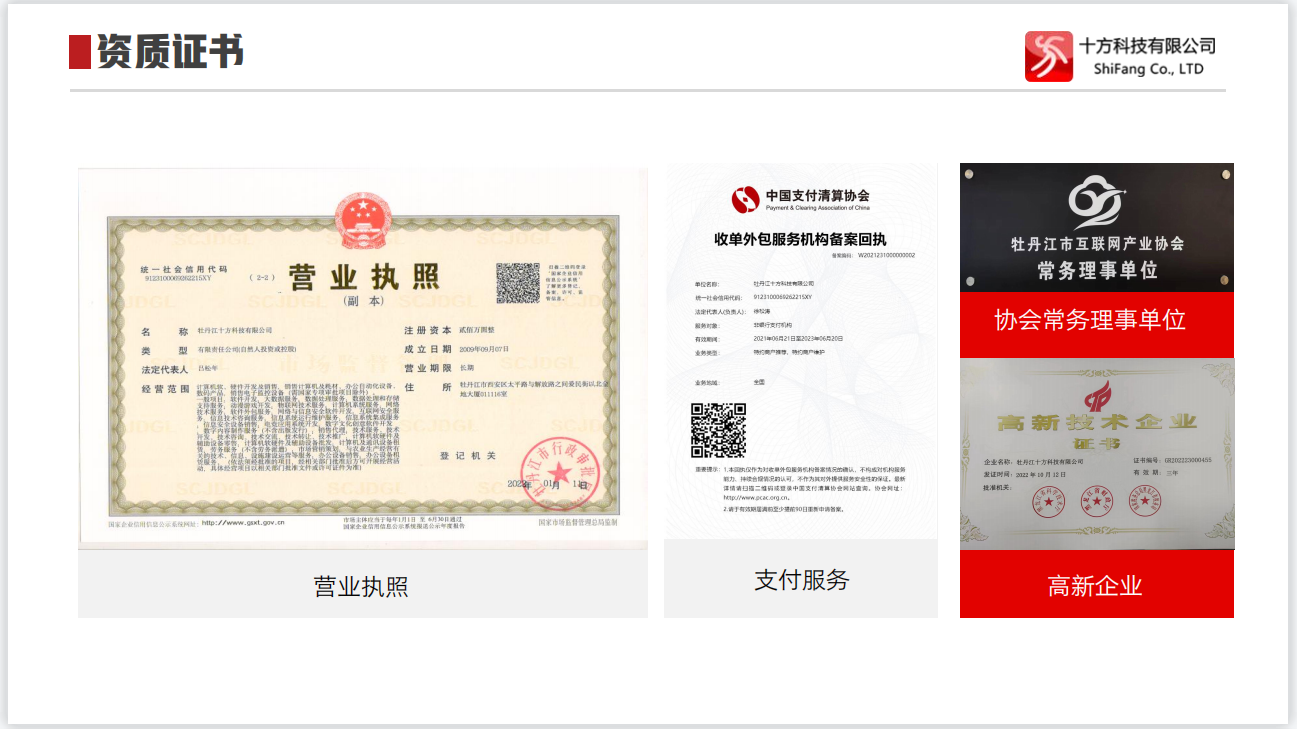Select the ShiFang Co., LTD text

click(x=1148, y=69)
